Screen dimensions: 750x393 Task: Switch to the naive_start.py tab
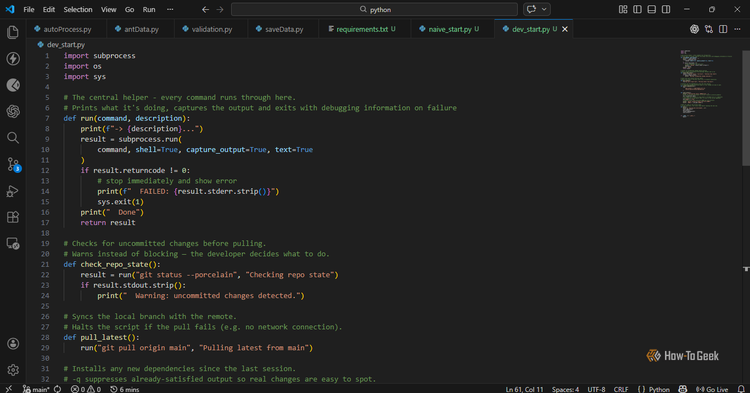tap(452, 29)
